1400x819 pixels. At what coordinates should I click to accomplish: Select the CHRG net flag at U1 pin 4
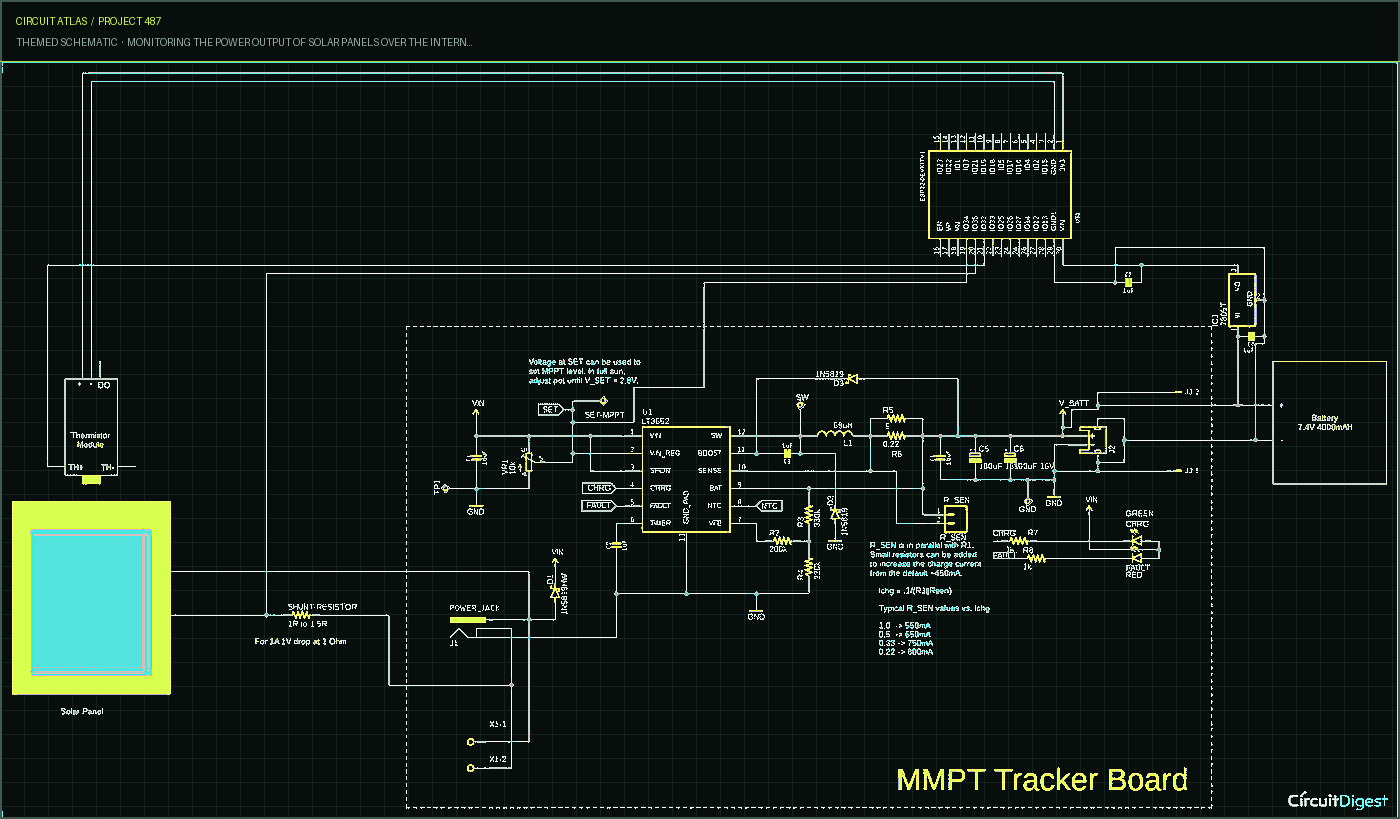pyautogui.click(x=600, y=488)
